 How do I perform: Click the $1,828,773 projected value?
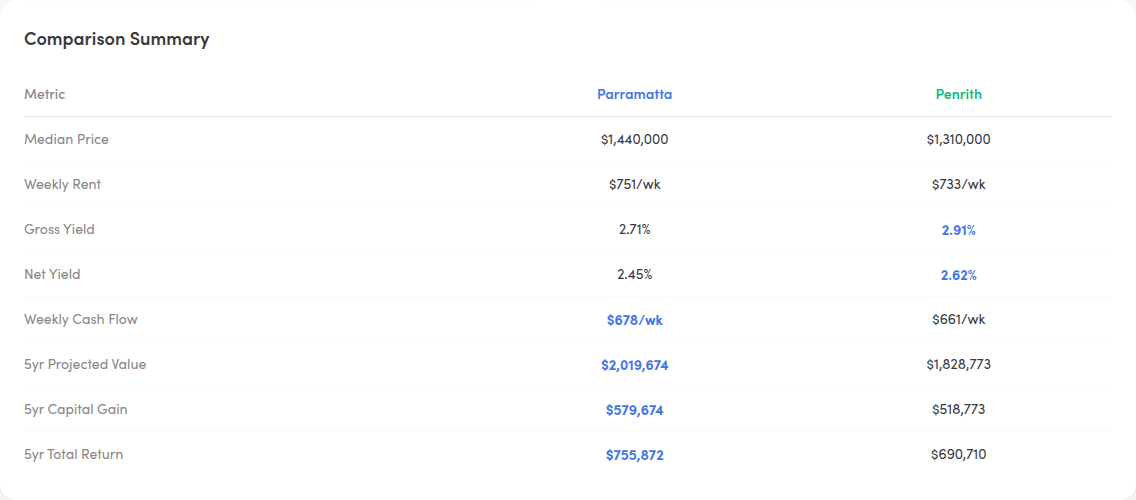pos(958,364)
